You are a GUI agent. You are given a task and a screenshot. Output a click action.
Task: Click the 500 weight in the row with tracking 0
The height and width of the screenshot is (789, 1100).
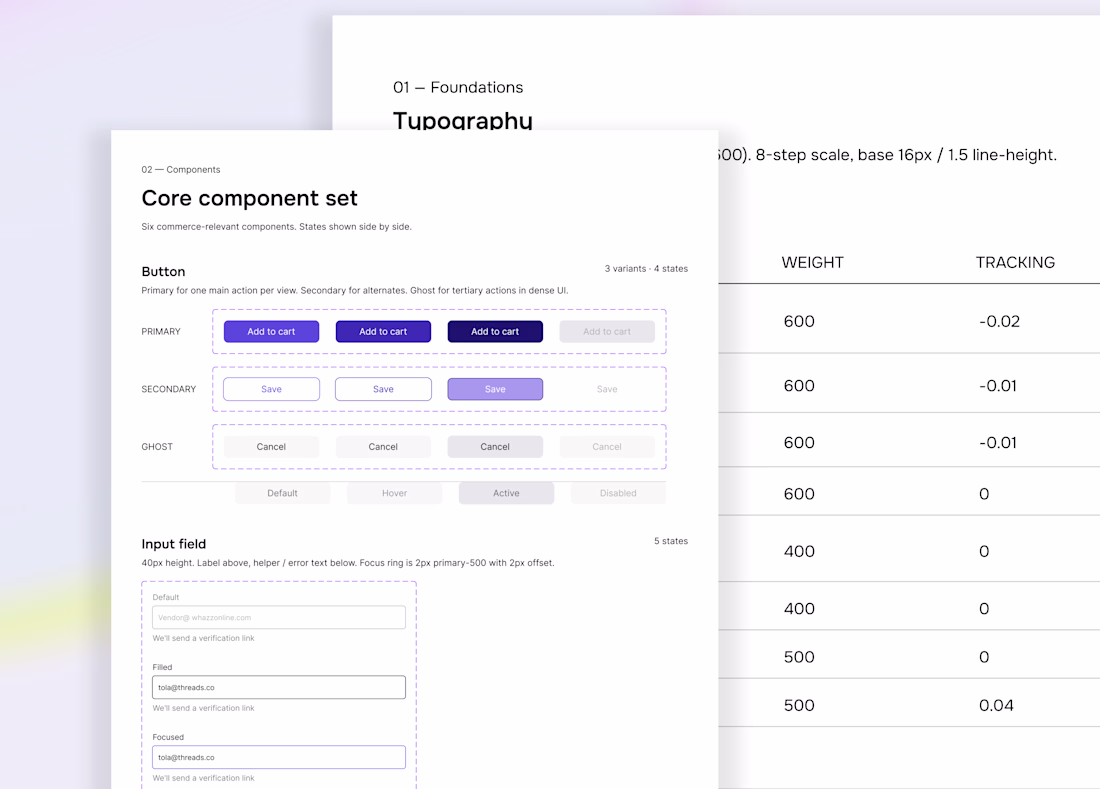click(799, 657)
